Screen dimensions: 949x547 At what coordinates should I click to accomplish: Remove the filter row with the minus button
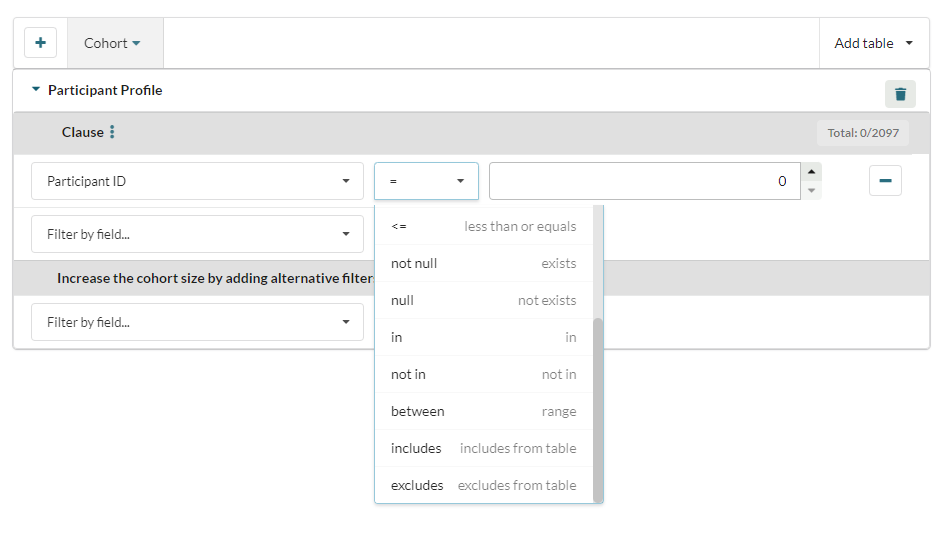click(885, 181)
